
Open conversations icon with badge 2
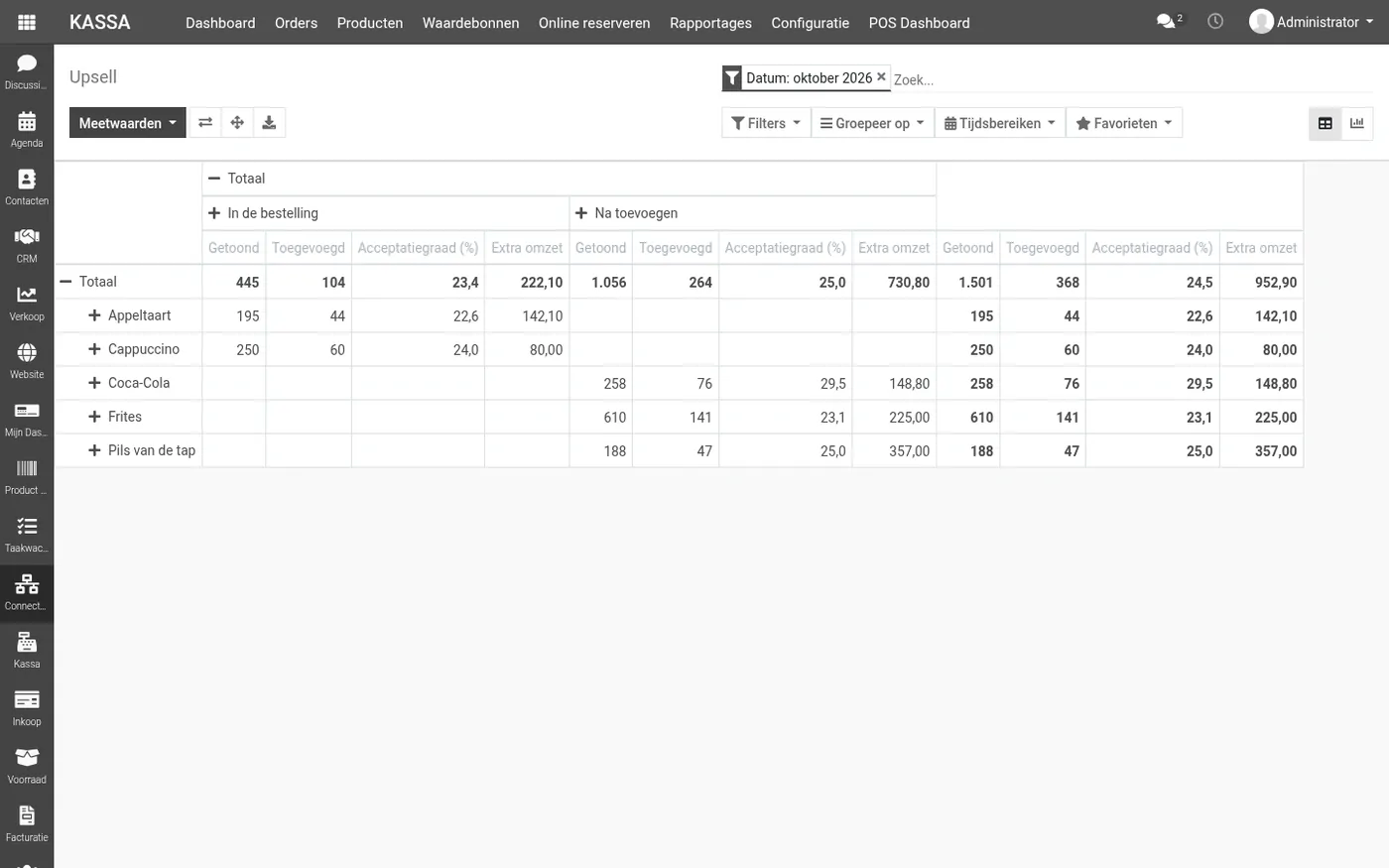(1169, 21)
